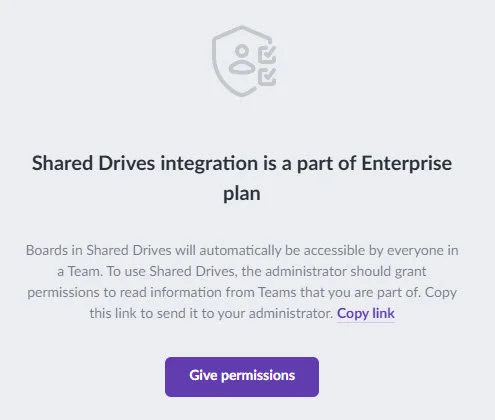
Task: Select the person figure inside the shield
Action: pos(242,59)
